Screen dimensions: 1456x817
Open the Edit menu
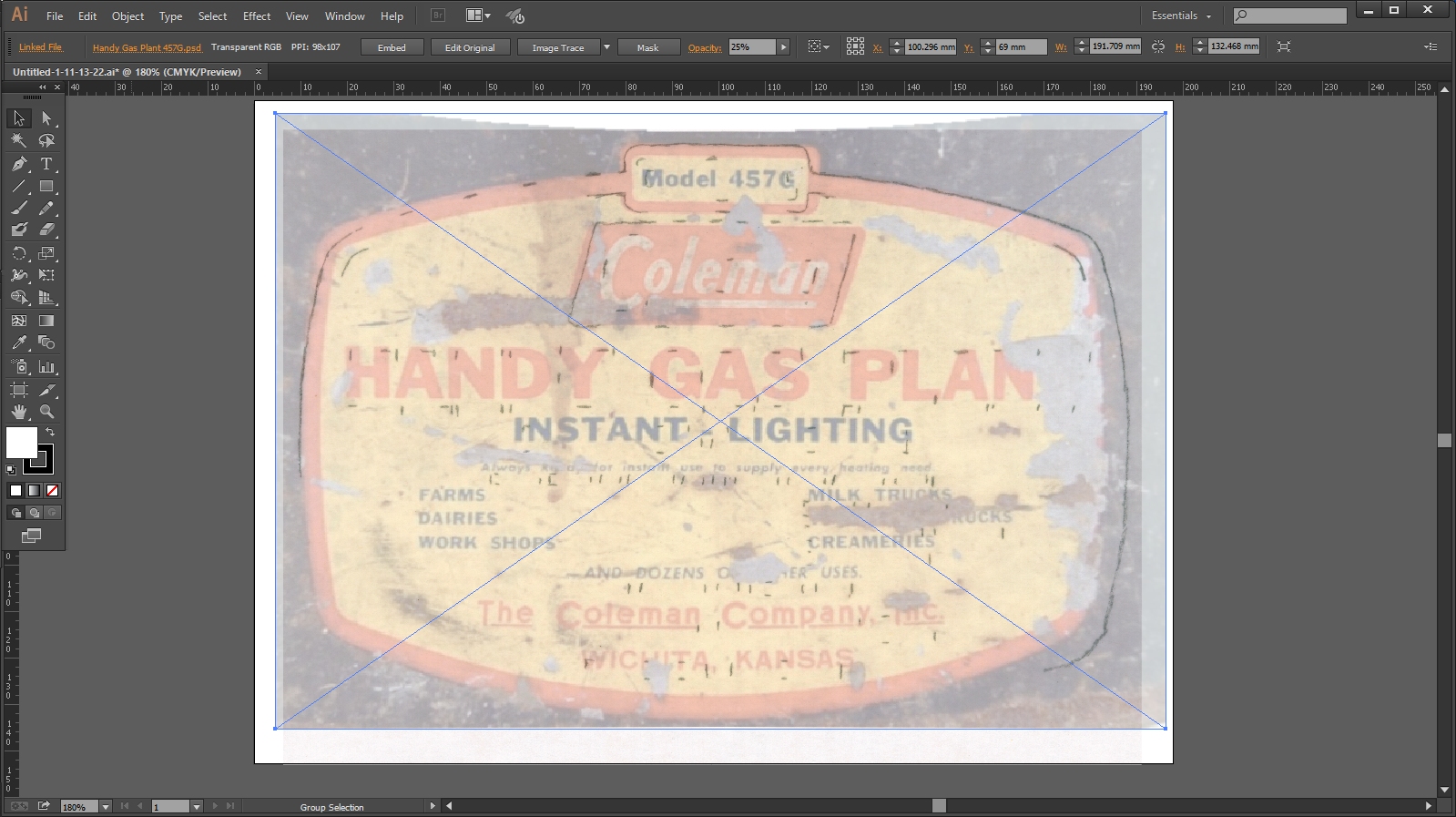pyautogui.click(x=87, y=16)
